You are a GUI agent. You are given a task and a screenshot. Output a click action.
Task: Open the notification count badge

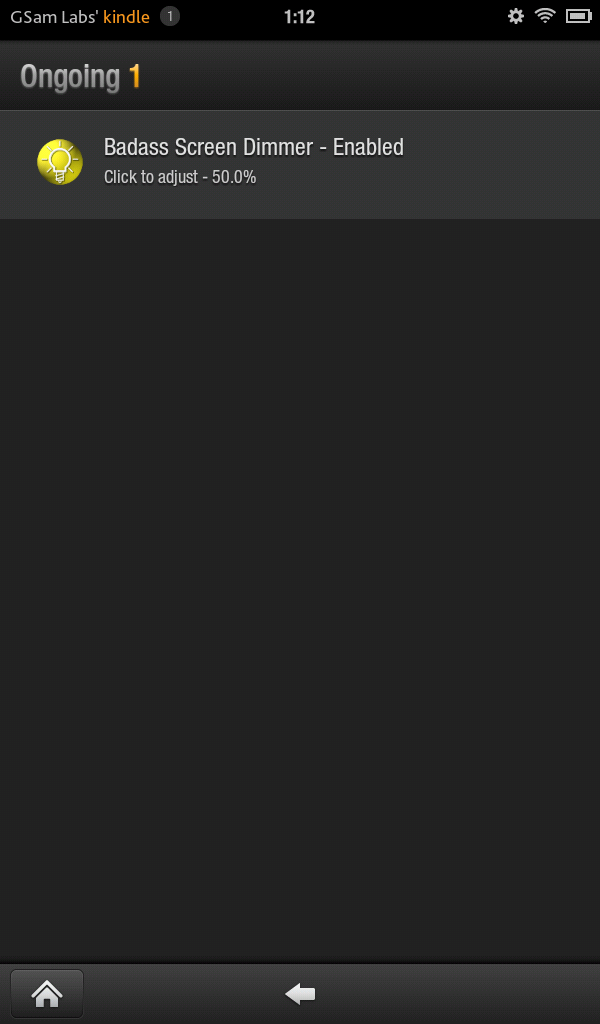[x=170, y=16]
